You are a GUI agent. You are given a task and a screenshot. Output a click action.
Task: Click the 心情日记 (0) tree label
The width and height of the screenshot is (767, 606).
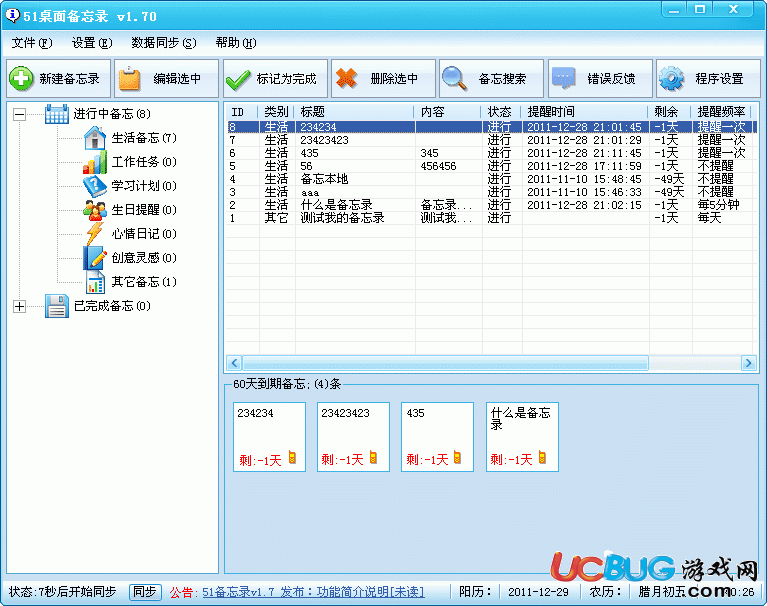click(x=144, y=234)
